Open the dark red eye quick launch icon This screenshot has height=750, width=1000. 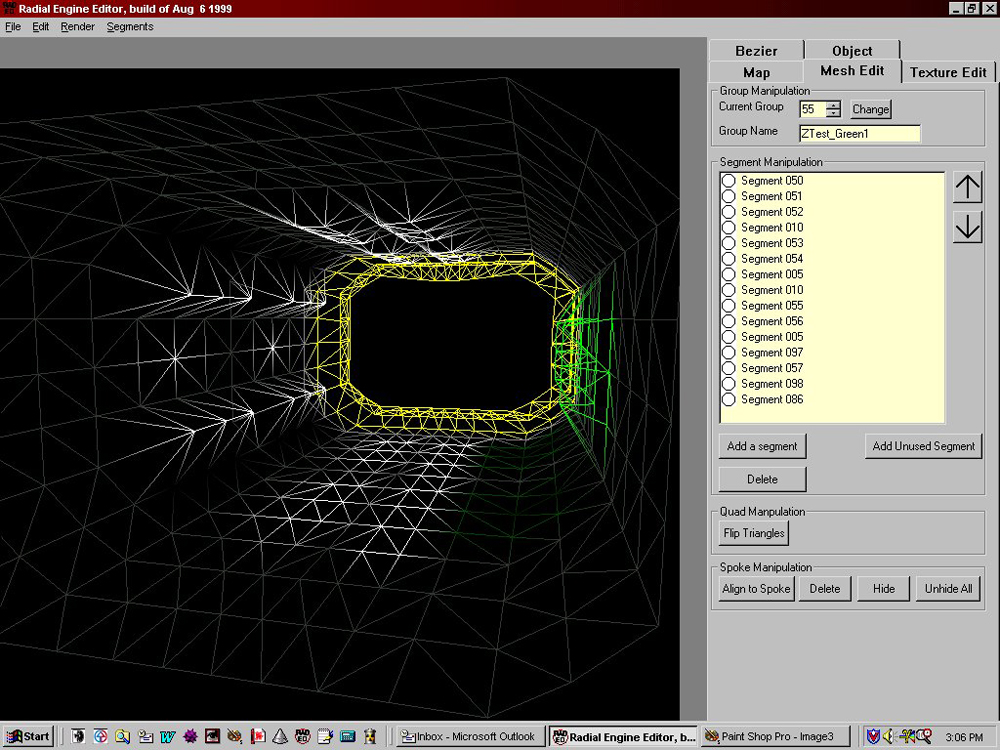click(x=212, y=737)
